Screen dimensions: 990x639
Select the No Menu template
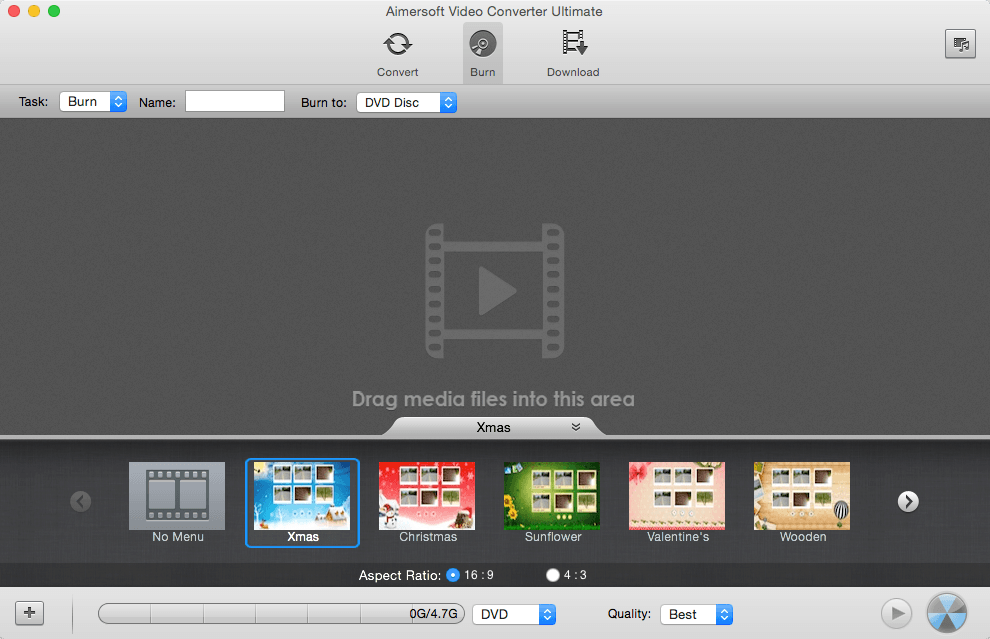177,502
